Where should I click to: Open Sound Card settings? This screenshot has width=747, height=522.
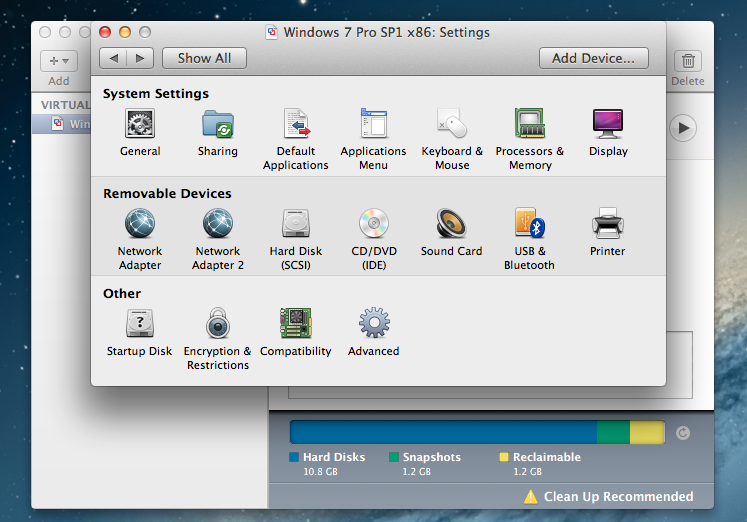coord(451,224)
